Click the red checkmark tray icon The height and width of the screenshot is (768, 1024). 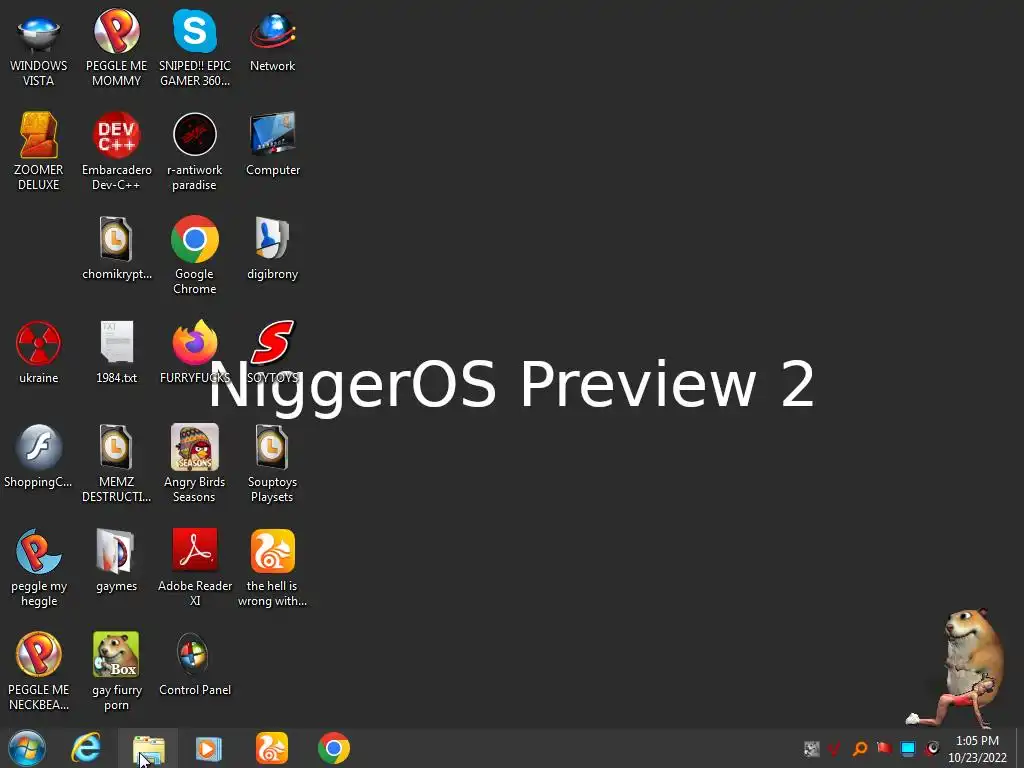point(835,749)
